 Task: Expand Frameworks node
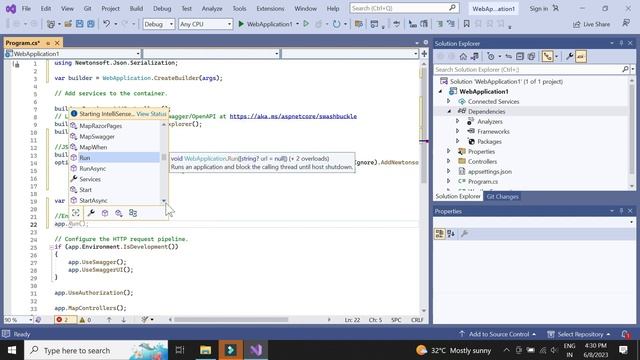458,131
